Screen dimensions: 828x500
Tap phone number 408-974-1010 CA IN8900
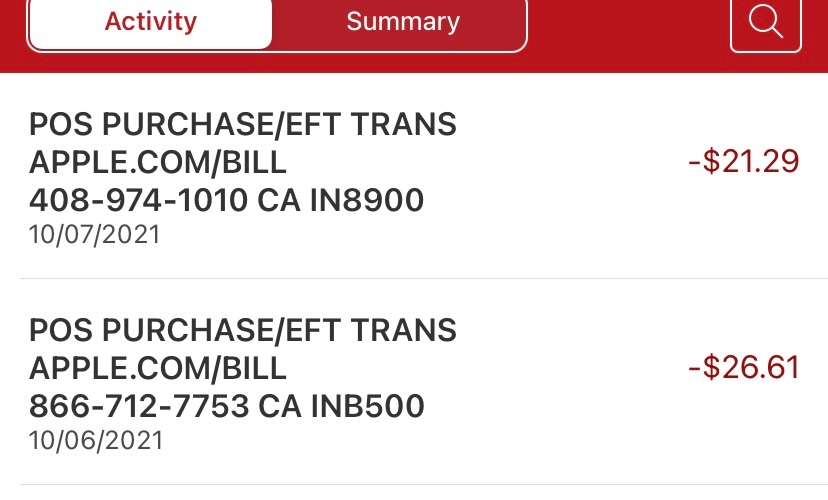click(x=226, y=201)
